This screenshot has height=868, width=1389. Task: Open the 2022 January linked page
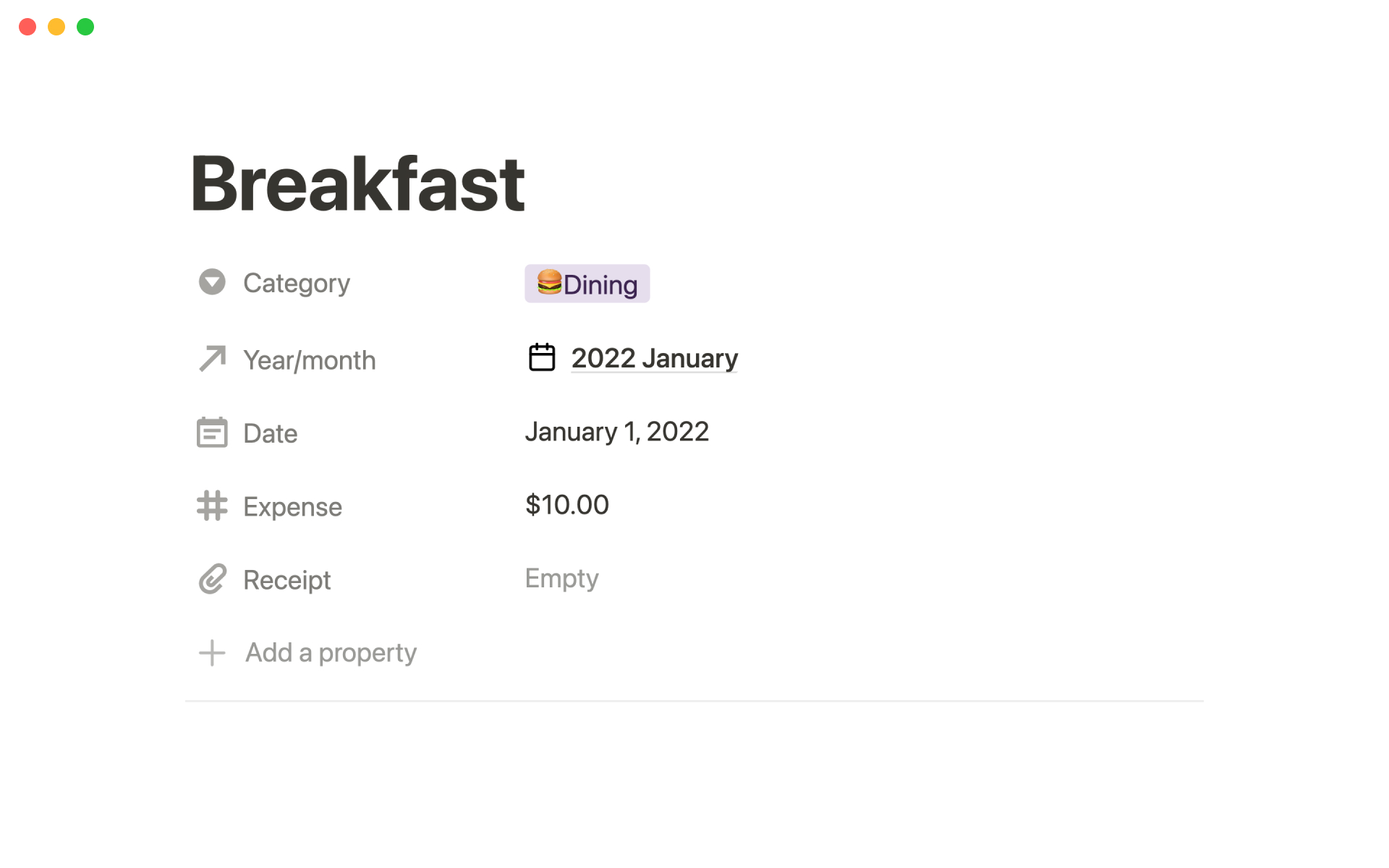click(x=654, y=358)
